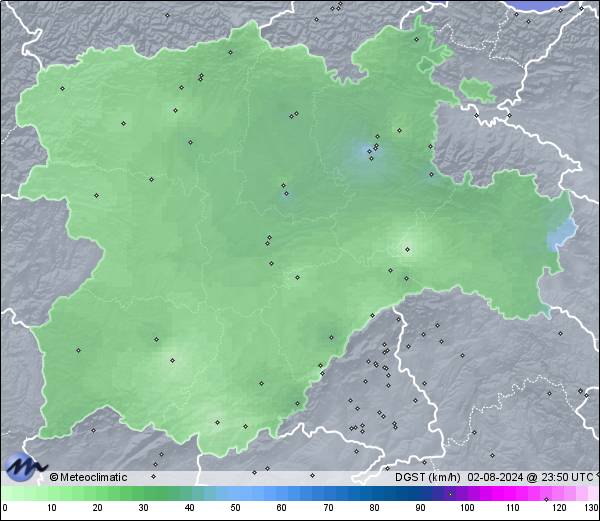Click the date 02-08-2024

click(495, 477)
